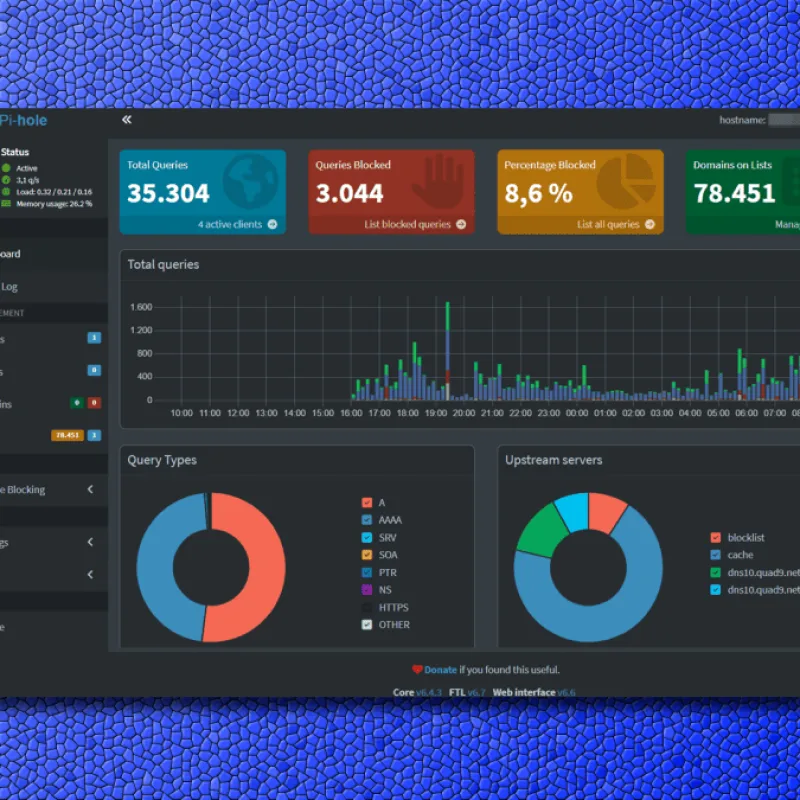Toggle the HTTPS query type checkbox
The height and width of the screenshot is (800, 800).
(x=367, y=607)
